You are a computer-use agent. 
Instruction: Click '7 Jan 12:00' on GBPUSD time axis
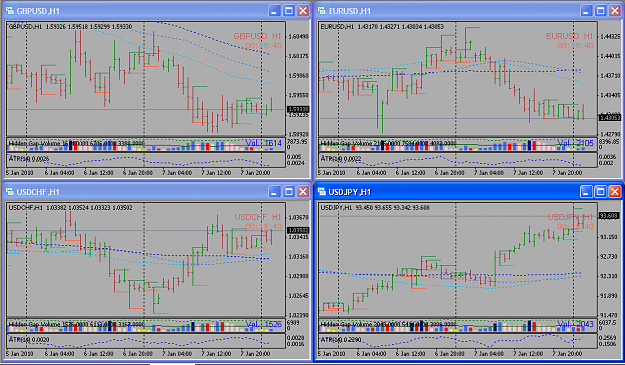216,173
